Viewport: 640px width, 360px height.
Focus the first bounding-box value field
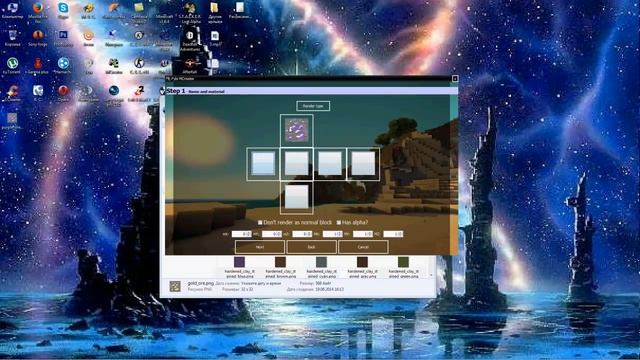pos(242,234)
